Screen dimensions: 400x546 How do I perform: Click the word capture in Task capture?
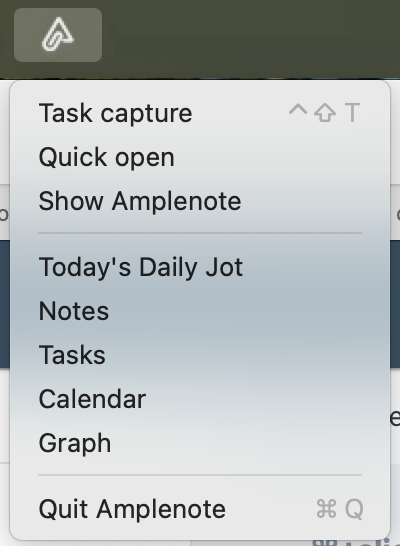click(146, 114)
